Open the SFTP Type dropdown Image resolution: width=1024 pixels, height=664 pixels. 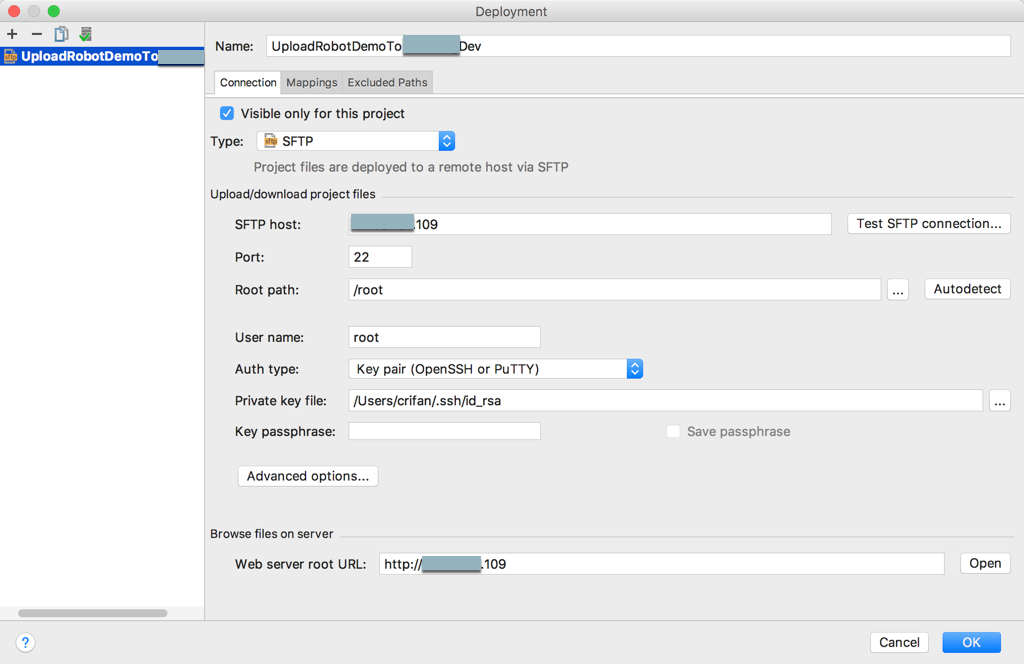pyautogui.click(x=356, y=141)
